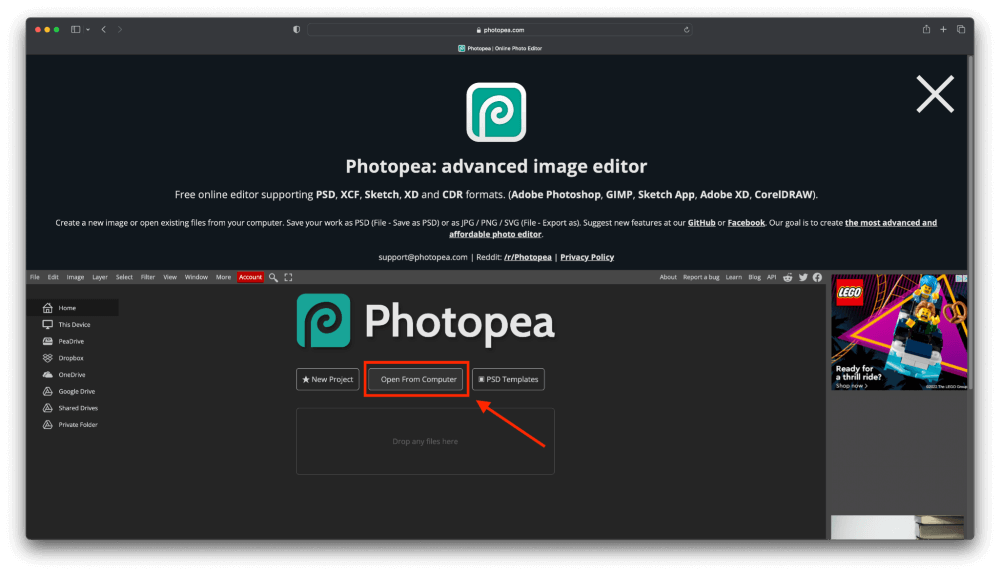Image resolution: width=1000 pixels, height=574 pixels.
Task: Open a new tab with plus icon
Action: point(943,29)
